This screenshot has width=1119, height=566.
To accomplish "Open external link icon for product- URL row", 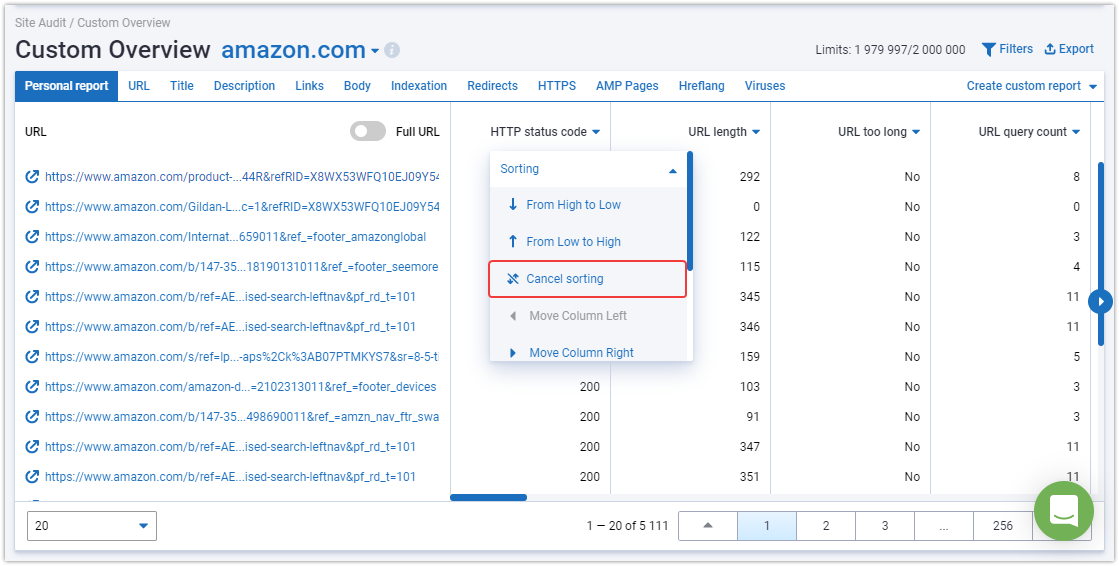I will pyautogui.click(x=32, y=177).
